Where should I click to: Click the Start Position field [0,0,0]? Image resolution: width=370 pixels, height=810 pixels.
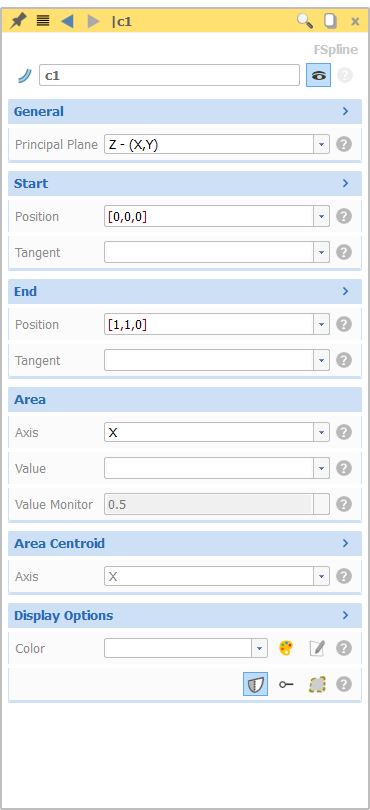click(209, 216)
